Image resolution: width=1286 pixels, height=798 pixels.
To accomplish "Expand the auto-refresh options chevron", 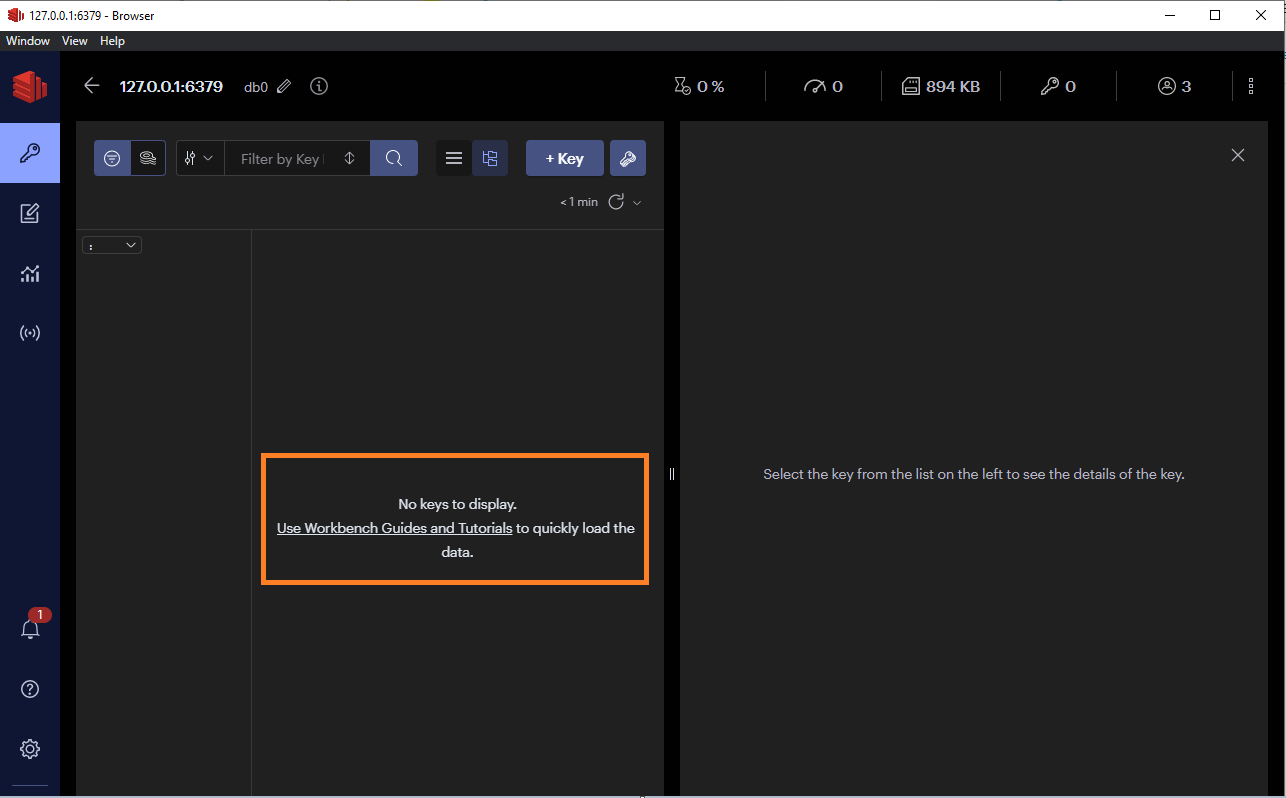I will [637, 202].
